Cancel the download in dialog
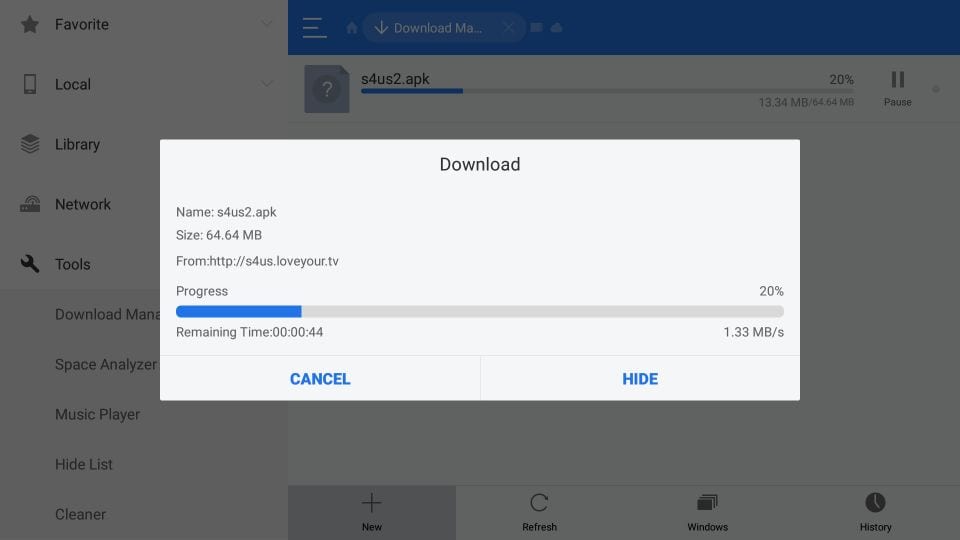Screen dimensions: 960x540 [320, 378]
